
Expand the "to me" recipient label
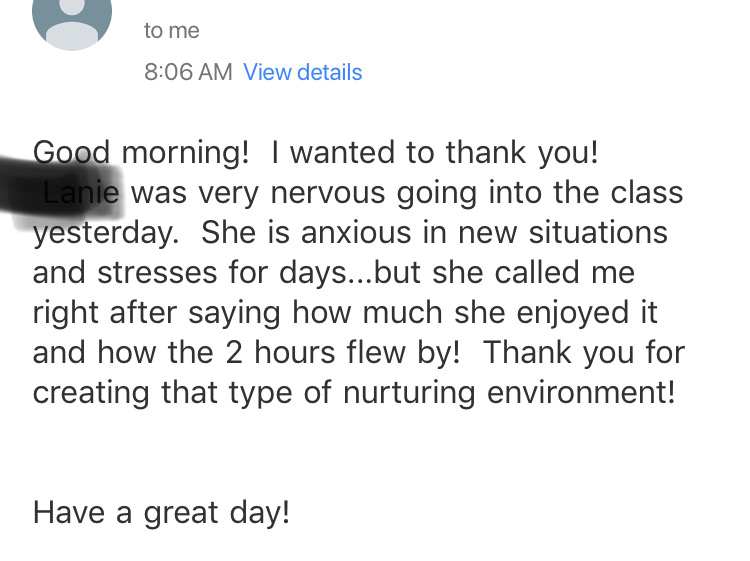(x=172, y=31)
